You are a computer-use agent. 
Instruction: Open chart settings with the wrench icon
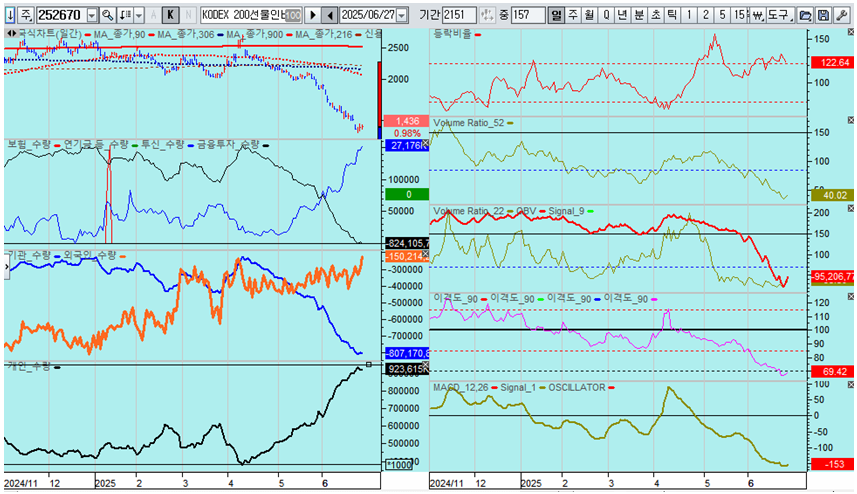point(839,16)
